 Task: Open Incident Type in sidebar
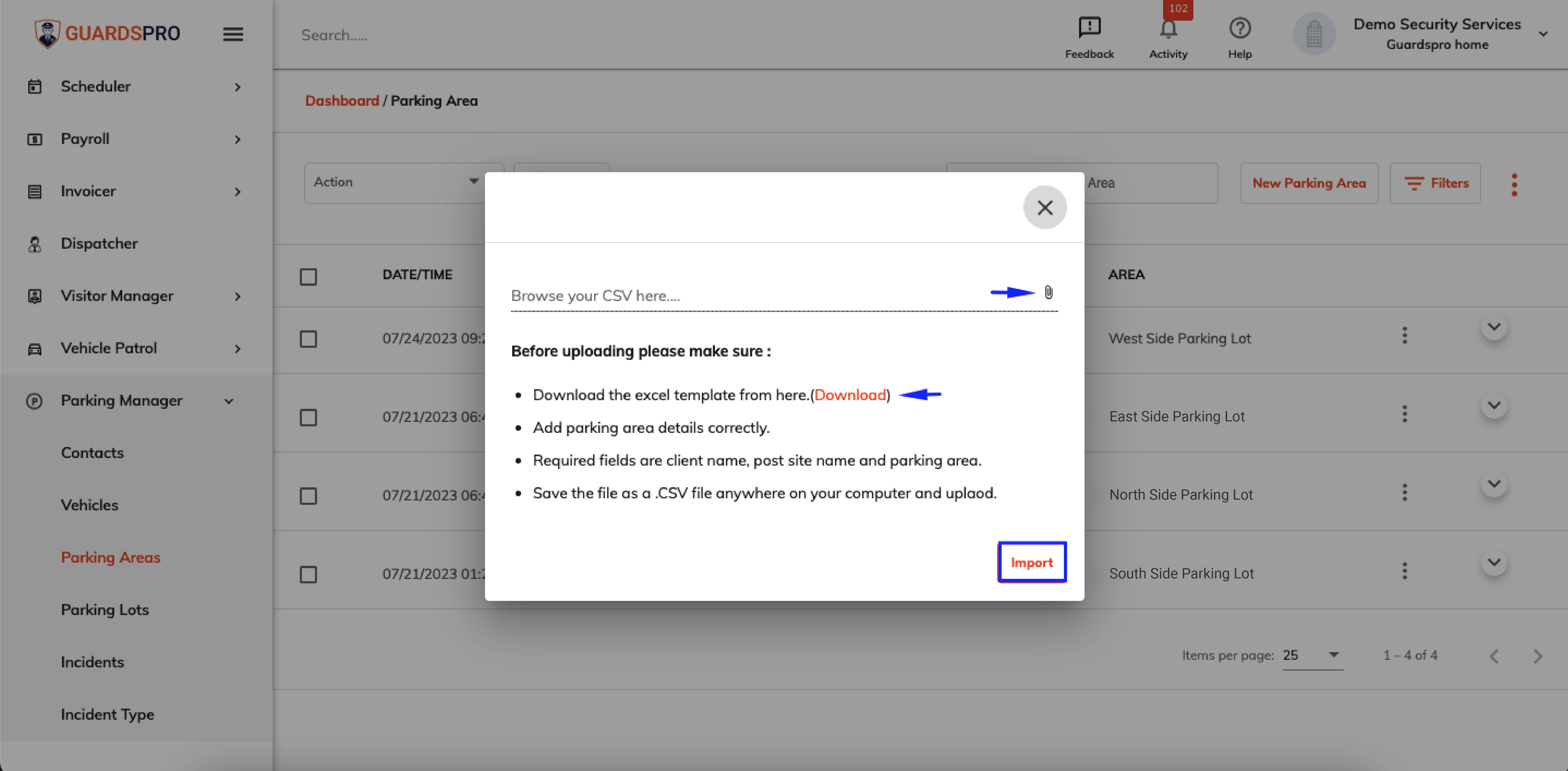coord(107,714)
